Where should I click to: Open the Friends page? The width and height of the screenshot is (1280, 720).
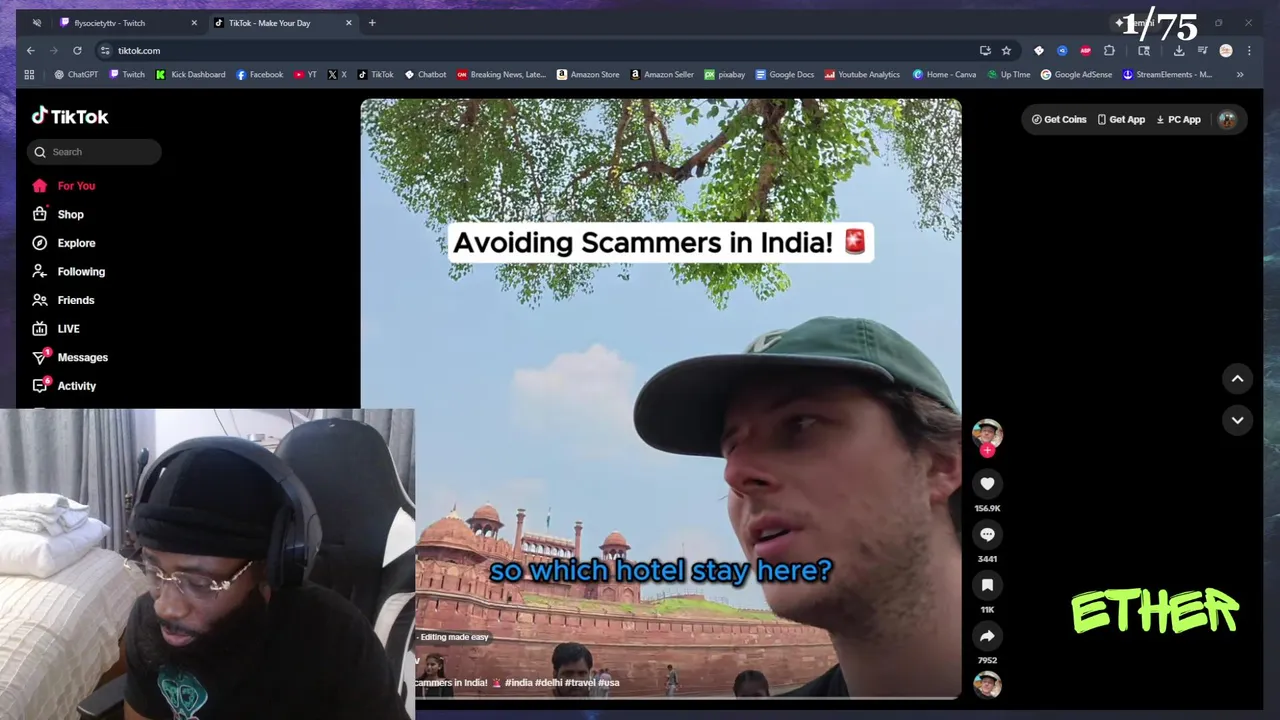click(63, 300)
